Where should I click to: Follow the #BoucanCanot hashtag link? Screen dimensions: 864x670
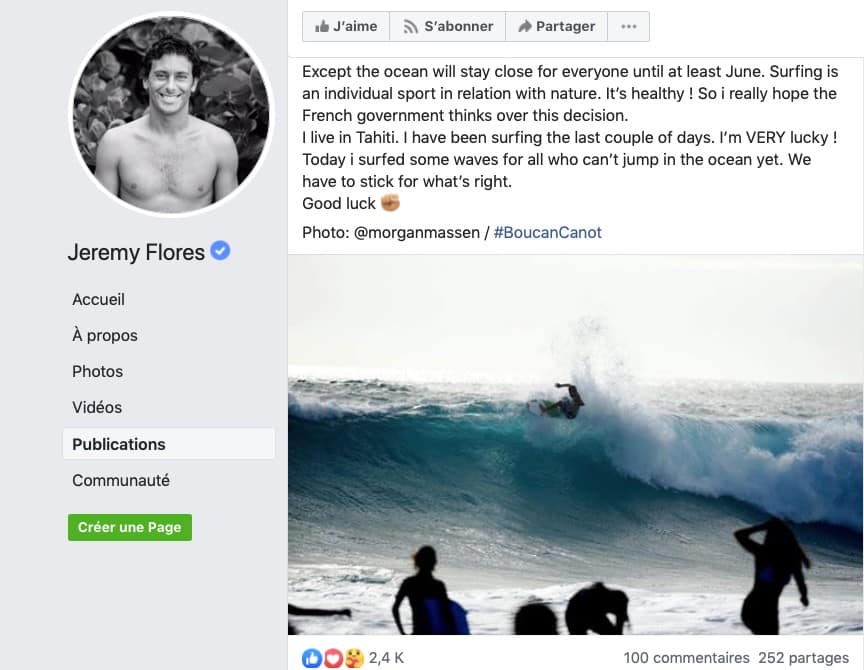click(548, 232)
